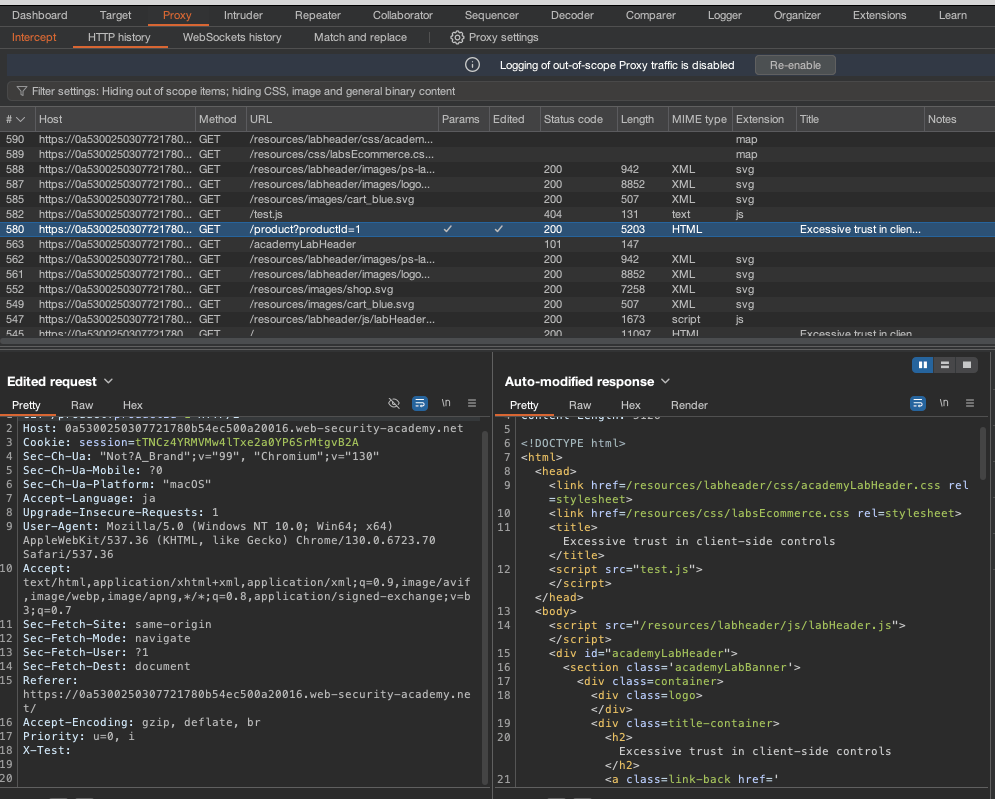
Task: Switch to the Sequencer tab
Action: click(x=491, y=15)
